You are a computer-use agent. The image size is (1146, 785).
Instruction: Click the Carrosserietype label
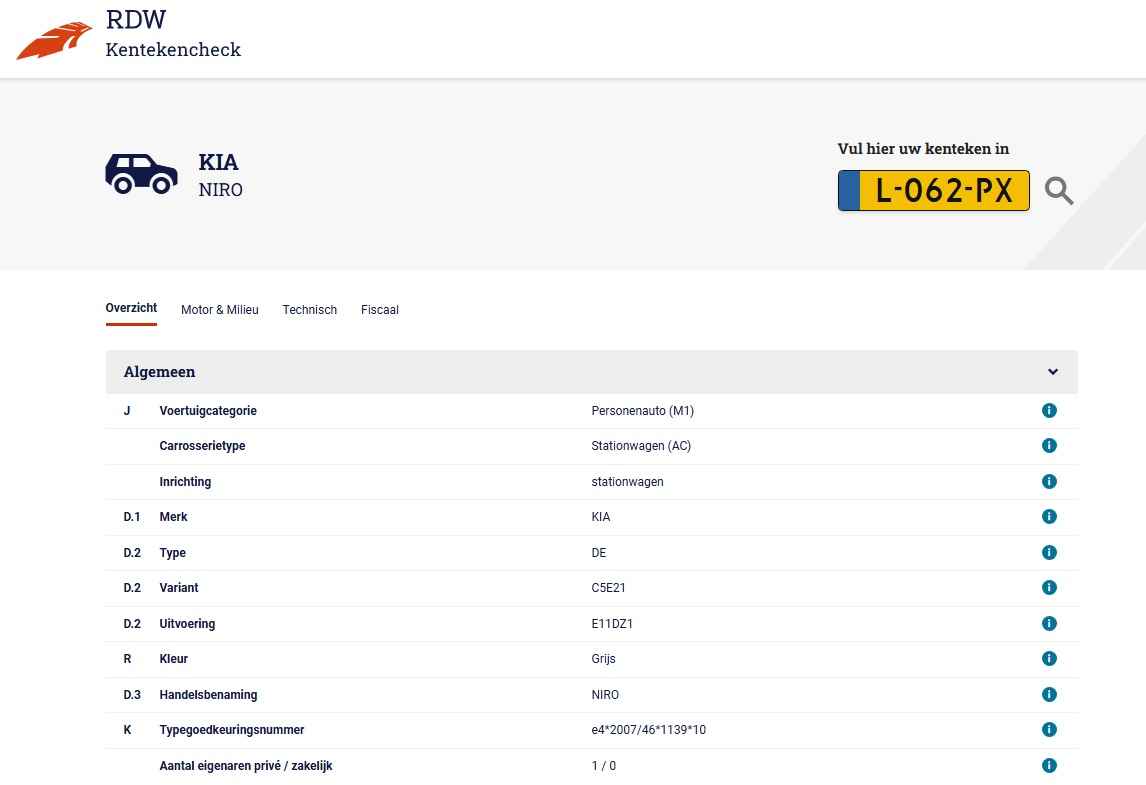(x=202, y=446)
